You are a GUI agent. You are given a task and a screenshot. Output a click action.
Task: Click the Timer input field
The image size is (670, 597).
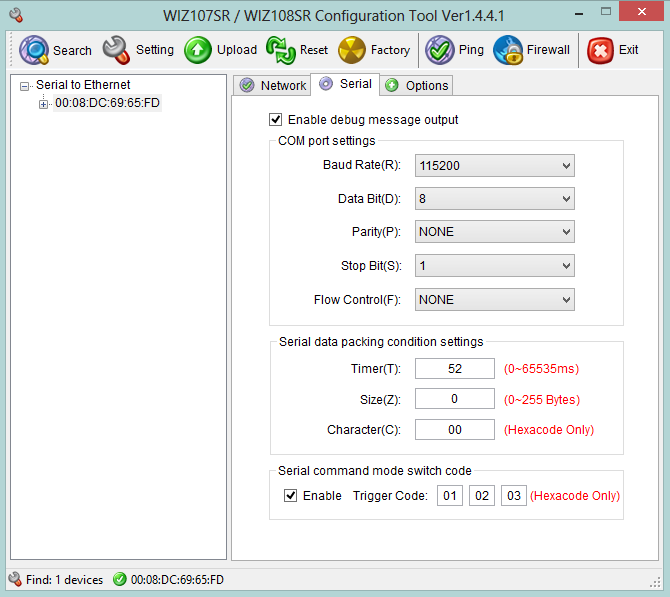pos(455,368)
